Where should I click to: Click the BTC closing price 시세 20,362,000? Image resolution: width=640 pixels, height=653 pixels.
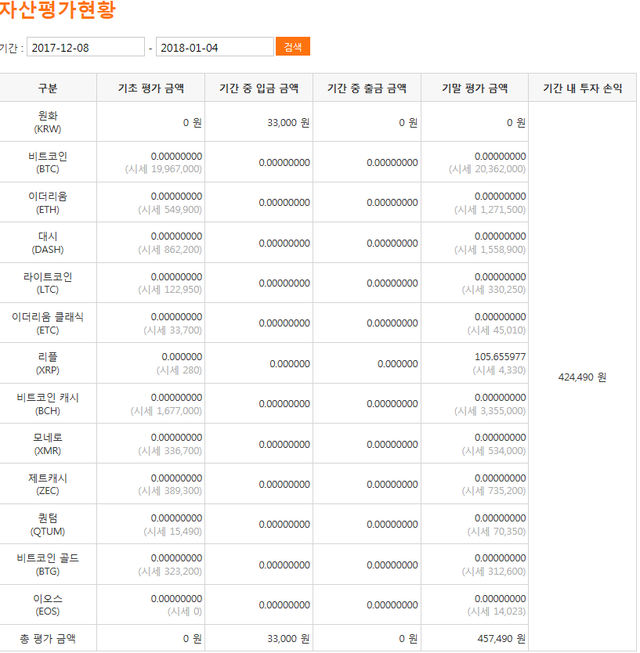pos(487,169)
